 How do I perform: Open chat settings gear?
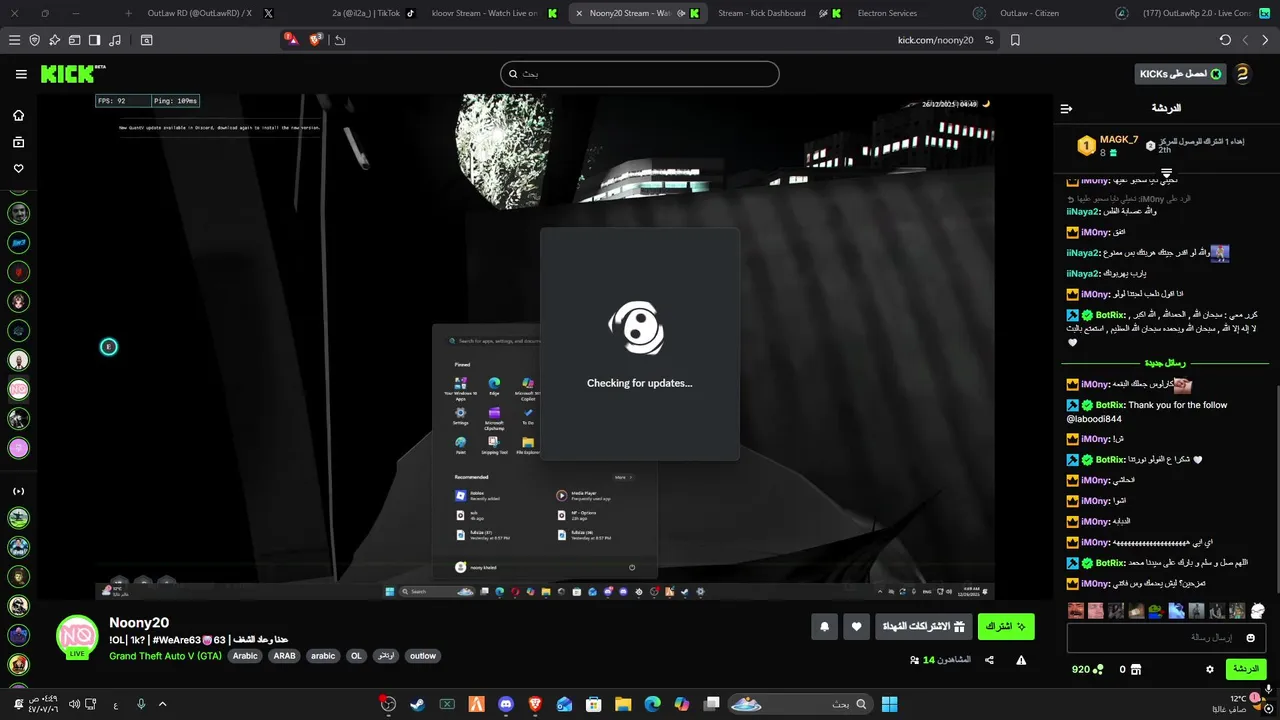point(1209,669)
